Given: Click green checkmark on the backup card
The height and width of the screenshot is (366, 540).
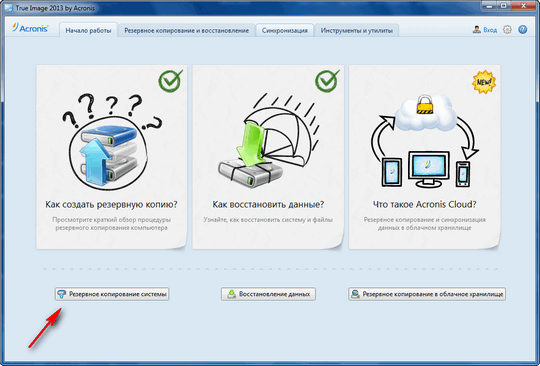Looking at the screenshot, I should point(170,81).
